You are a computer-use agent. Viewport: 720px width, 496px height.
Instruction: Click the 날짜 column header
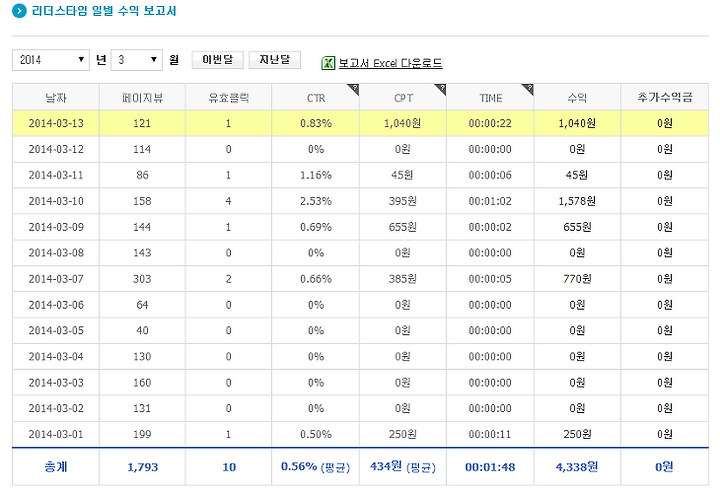56,97
